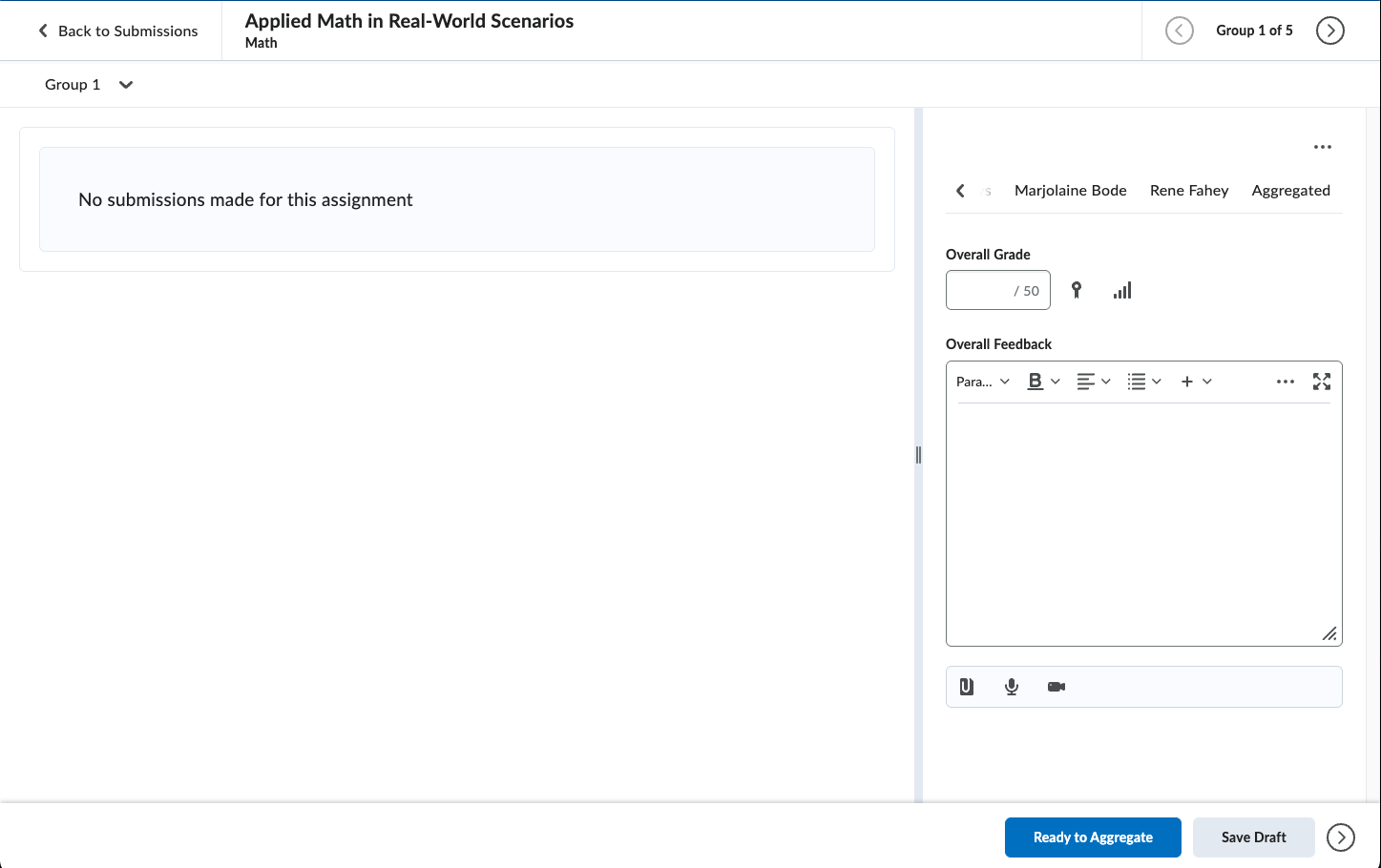Open more options ellipsis above evaluator tabs

click(1323, 147)
